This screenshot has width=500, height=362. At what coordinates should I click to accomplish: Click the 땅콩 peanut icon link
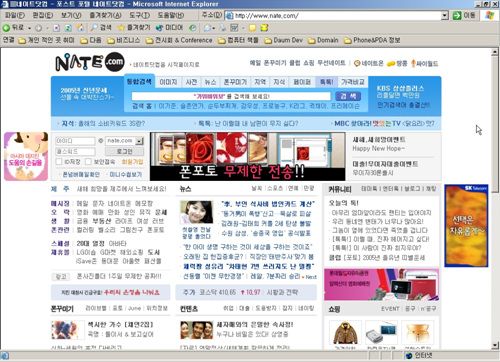pyautogui.click(x=397, y=63)
